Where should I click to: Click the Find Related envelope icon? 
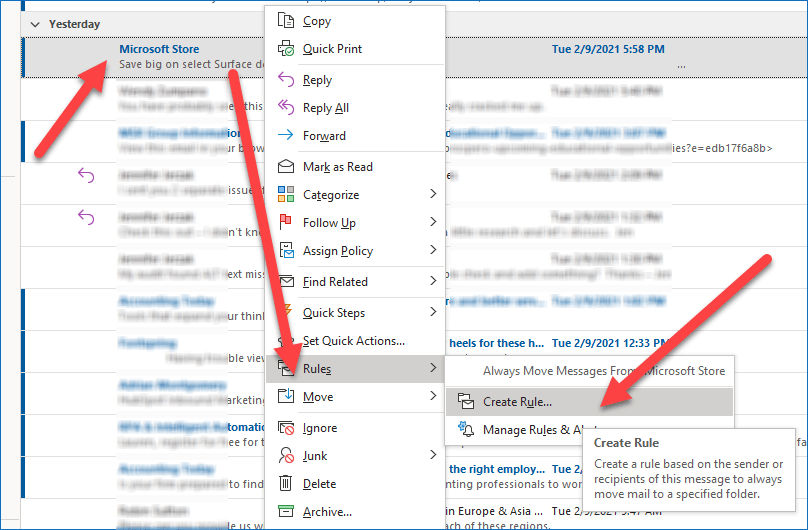(x=287, y=281)
